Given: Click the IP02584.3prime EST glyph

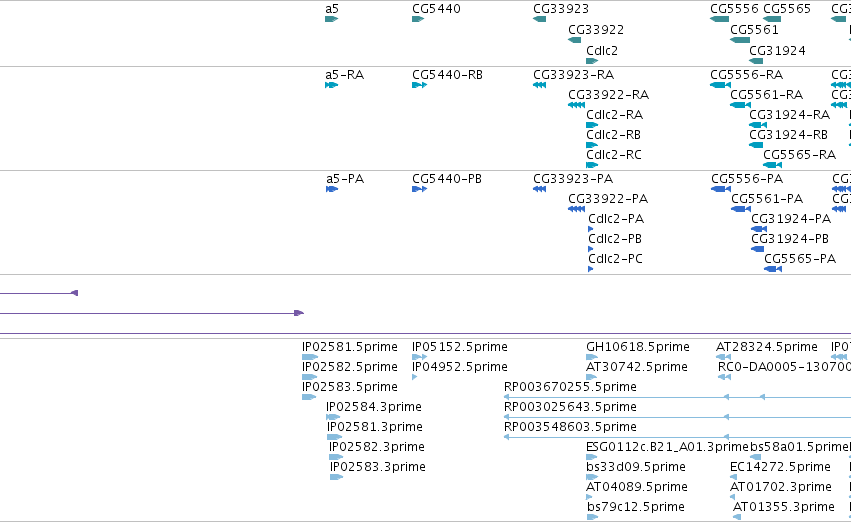Looking at the screenshot, I should pos(333,417).
